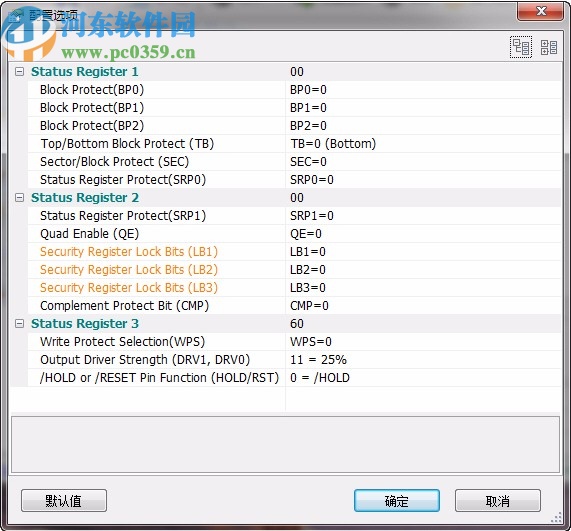
Task: Switch to categorized tree view icon
Action: 521,47
